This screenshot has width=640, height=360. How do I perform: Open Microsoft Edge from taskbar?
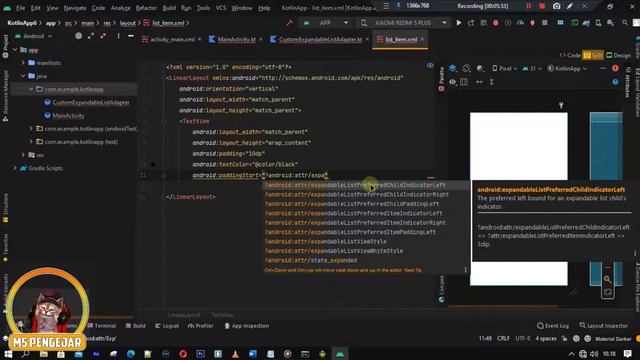tap(131, 354)
